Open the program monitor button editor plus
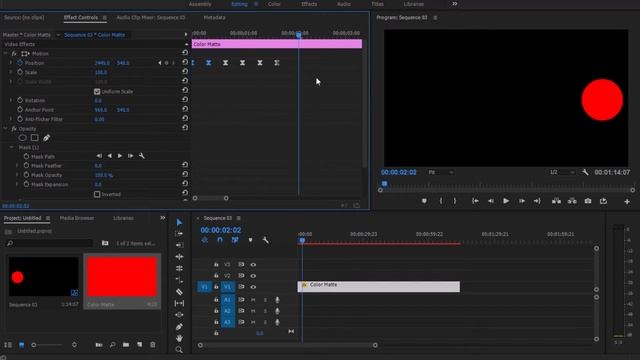640x360 pixels. point(627,201)
